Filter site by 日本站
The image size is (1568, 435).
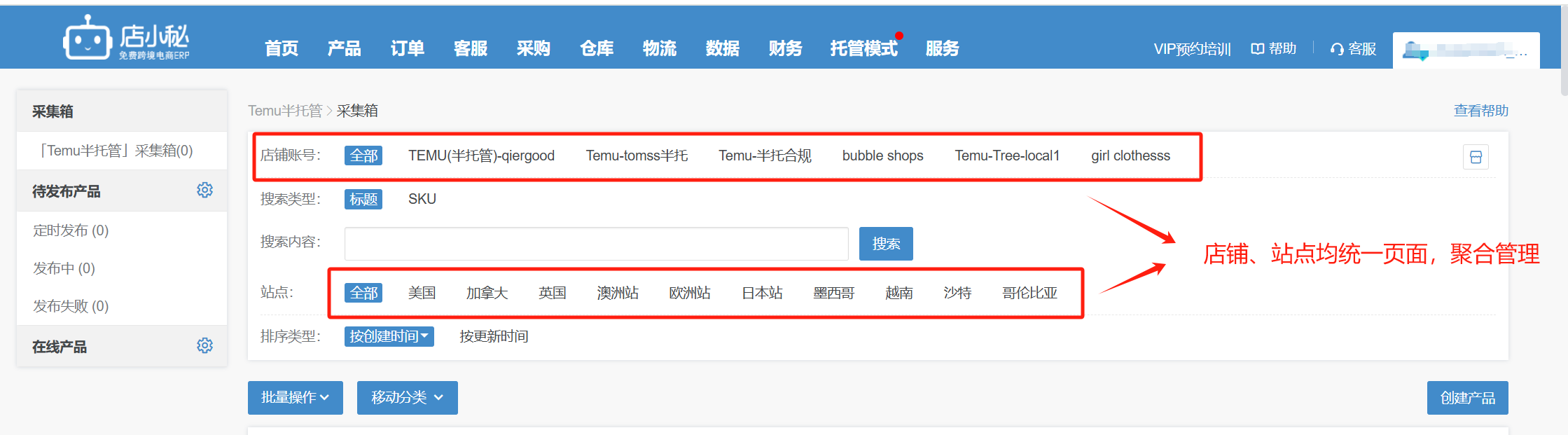(762, 293)
